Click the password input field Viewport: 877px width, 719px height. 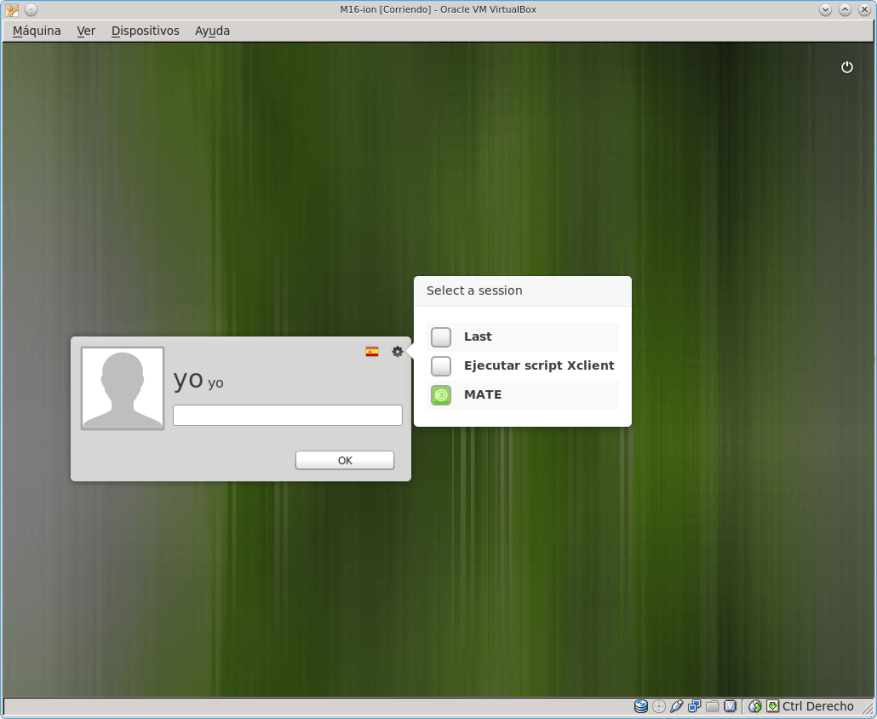(287, 415)
